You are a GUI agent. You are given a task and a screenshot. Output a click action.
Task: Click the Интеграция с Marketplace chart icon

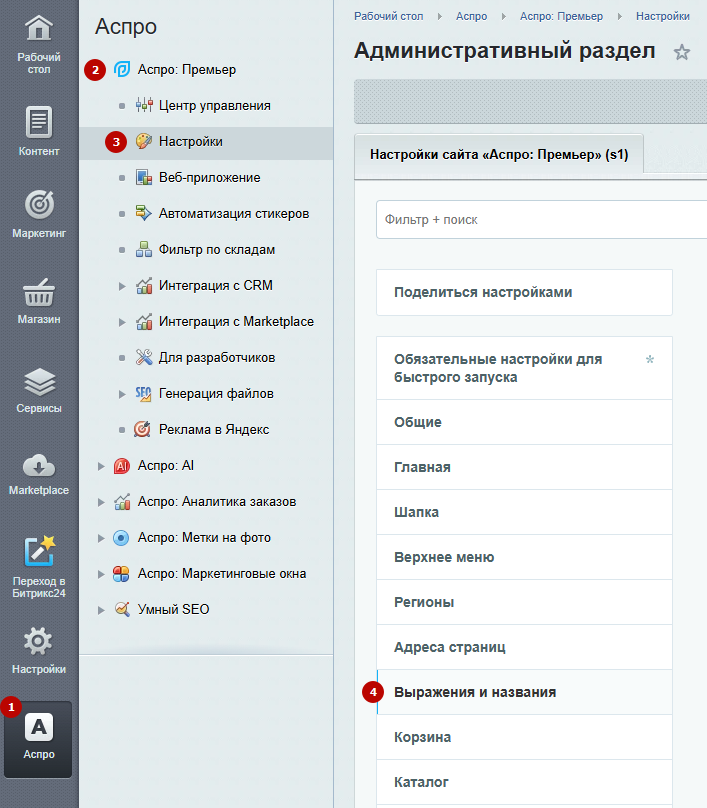144,322
